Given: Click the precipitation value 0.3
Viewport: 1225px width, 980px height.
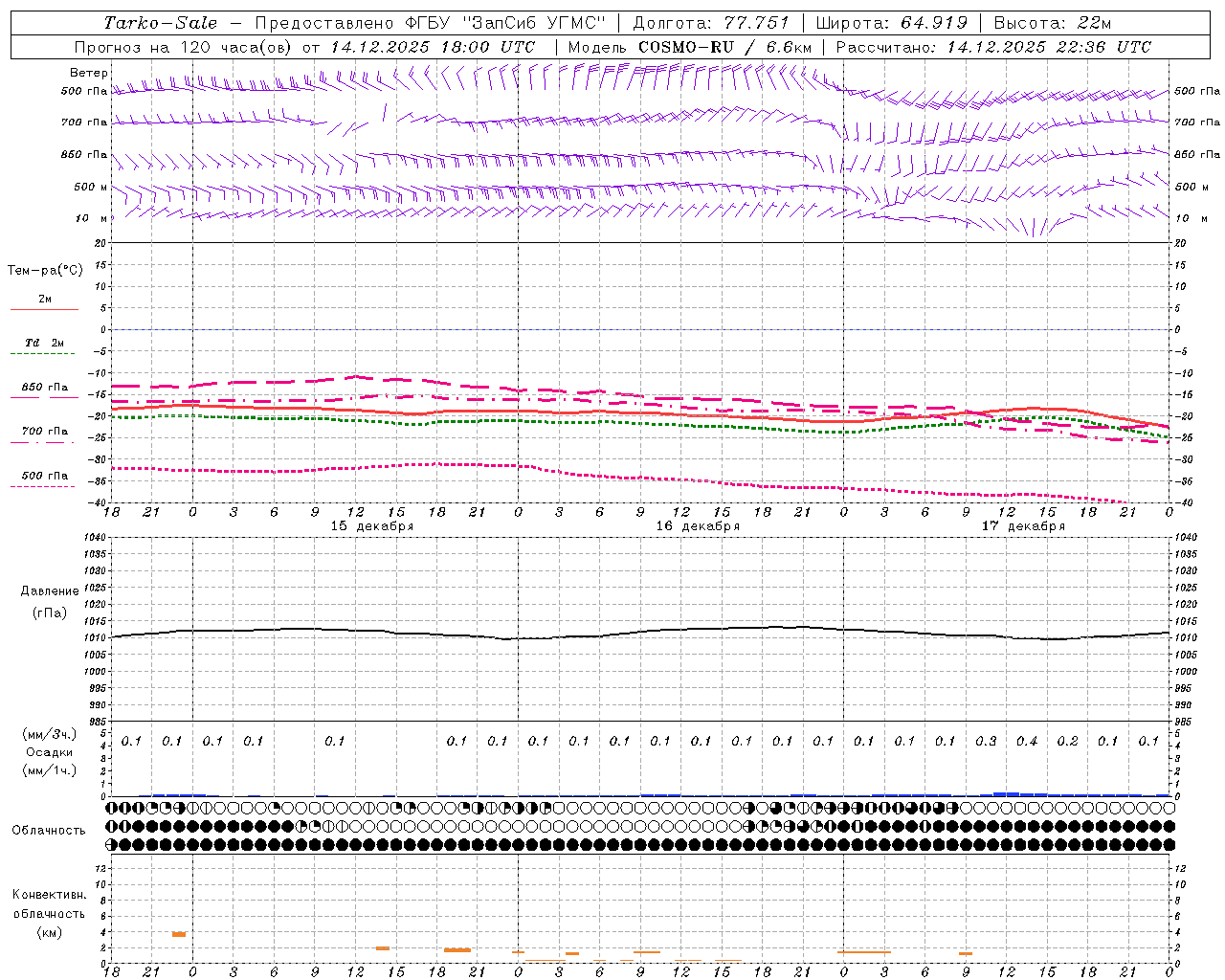Looking at the screenshot, I should (986, 741).
